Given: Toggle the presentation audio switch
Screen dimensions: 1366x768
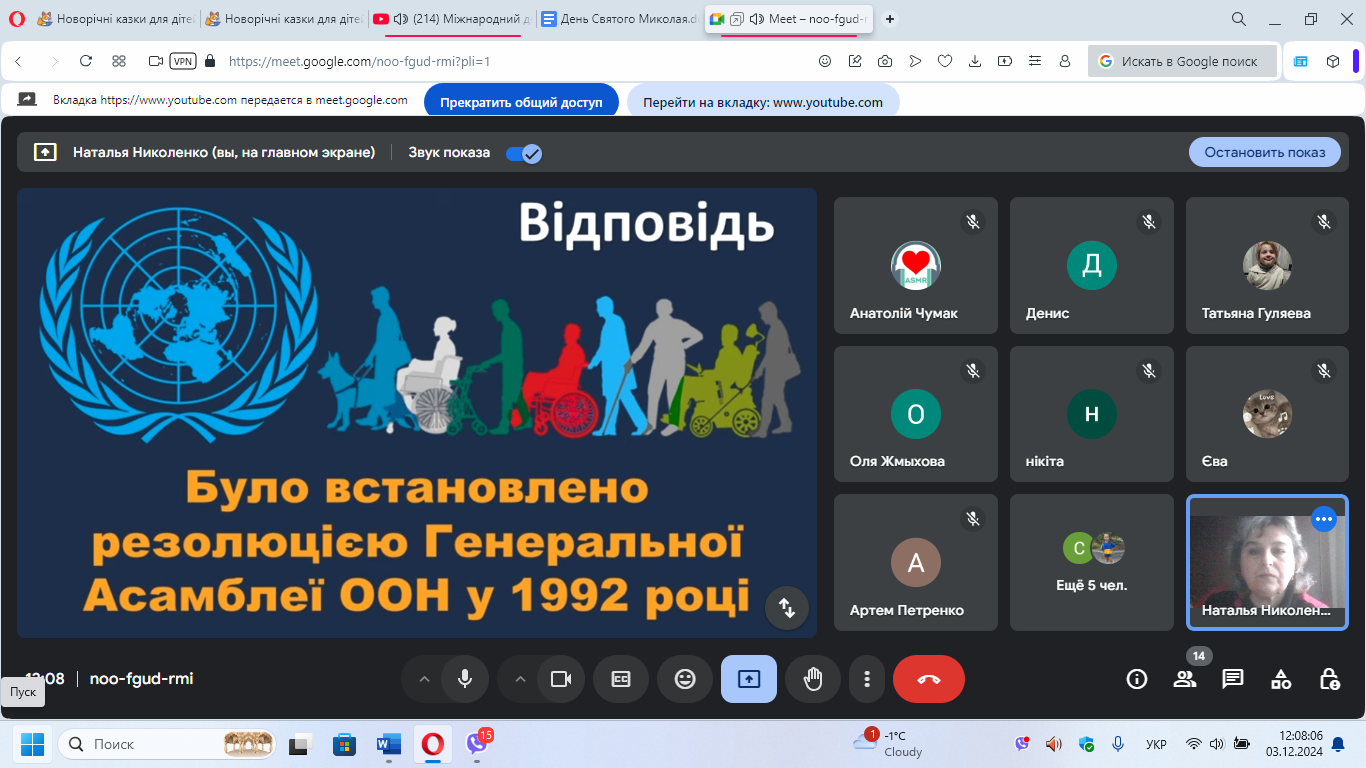Looking at the screenshot, I should 524,153.
